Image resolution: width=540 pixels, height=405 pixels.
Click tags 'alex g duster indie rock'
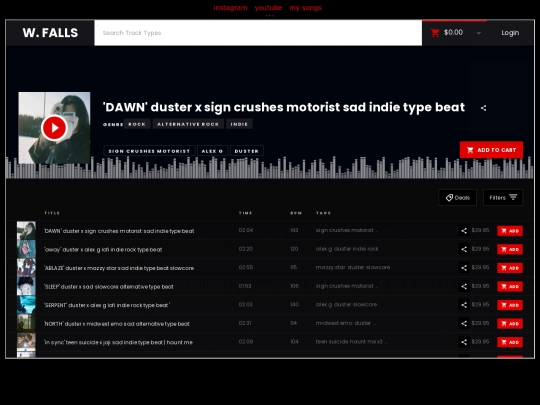(x=347, y=249)
